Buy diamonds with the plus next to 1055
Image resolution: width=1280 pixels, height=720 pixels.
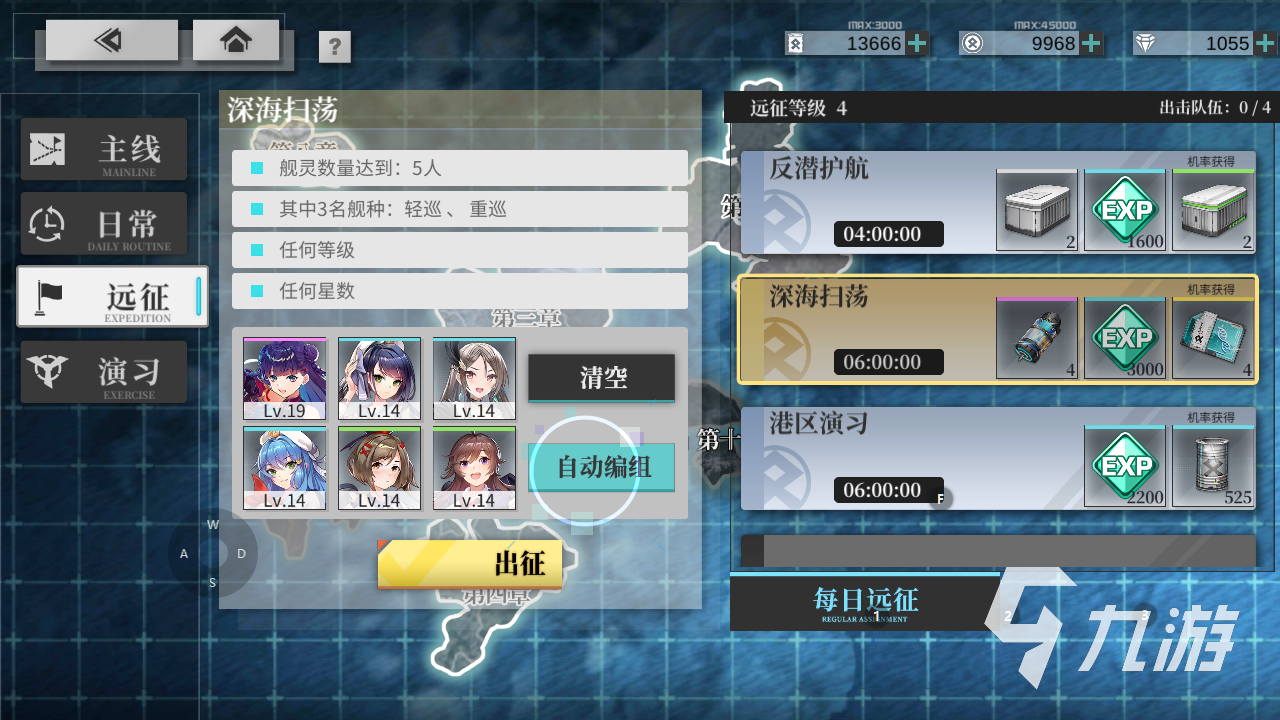pyautogui.click(x=1266, y=43)
